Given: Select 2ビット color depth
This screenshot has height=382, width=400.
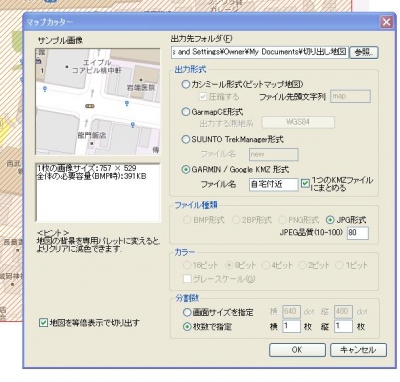Looking at the screenshot, I should 302,265.
